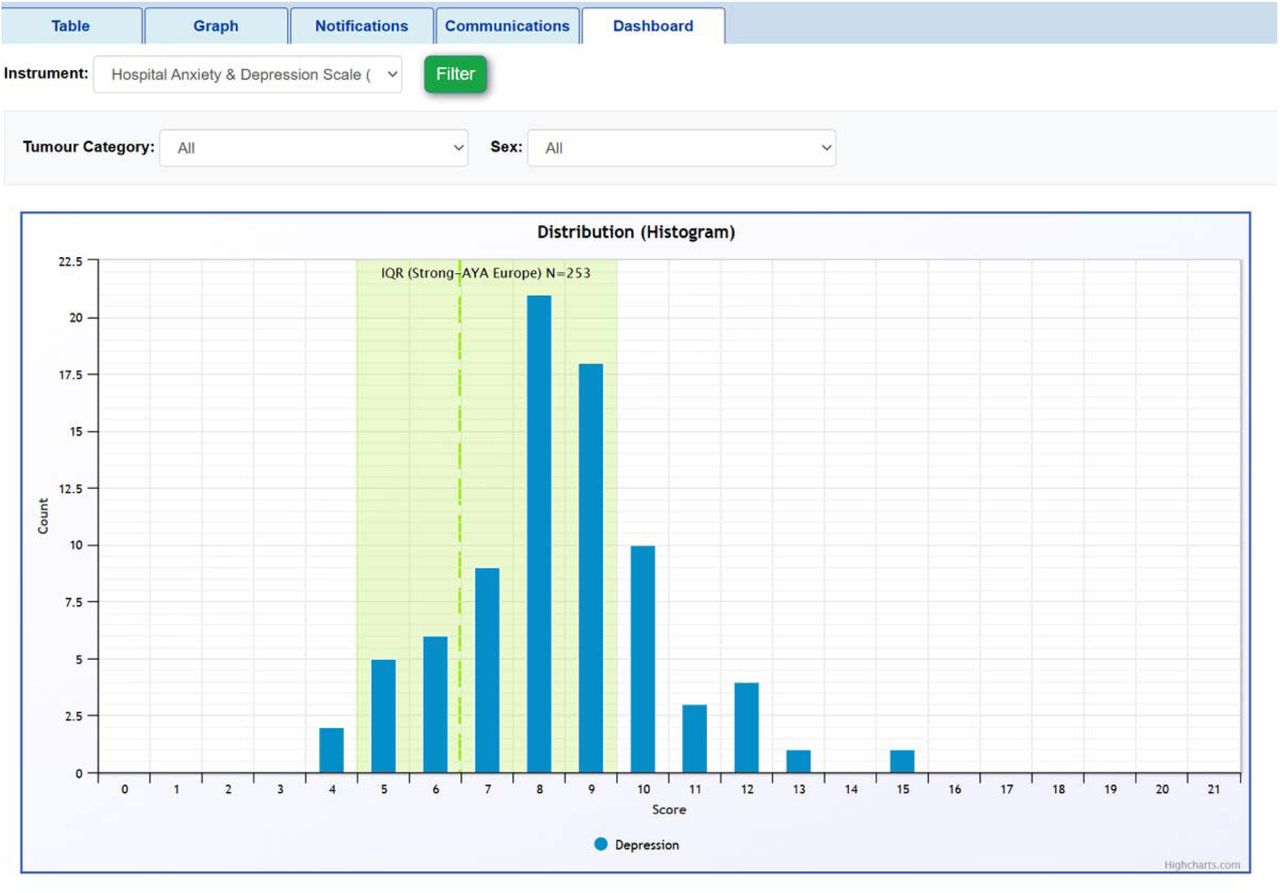Image resolution: width=1280 pixels, height=893 pixels.
Task: Click the dashed green median line
Action: point(460,516)
